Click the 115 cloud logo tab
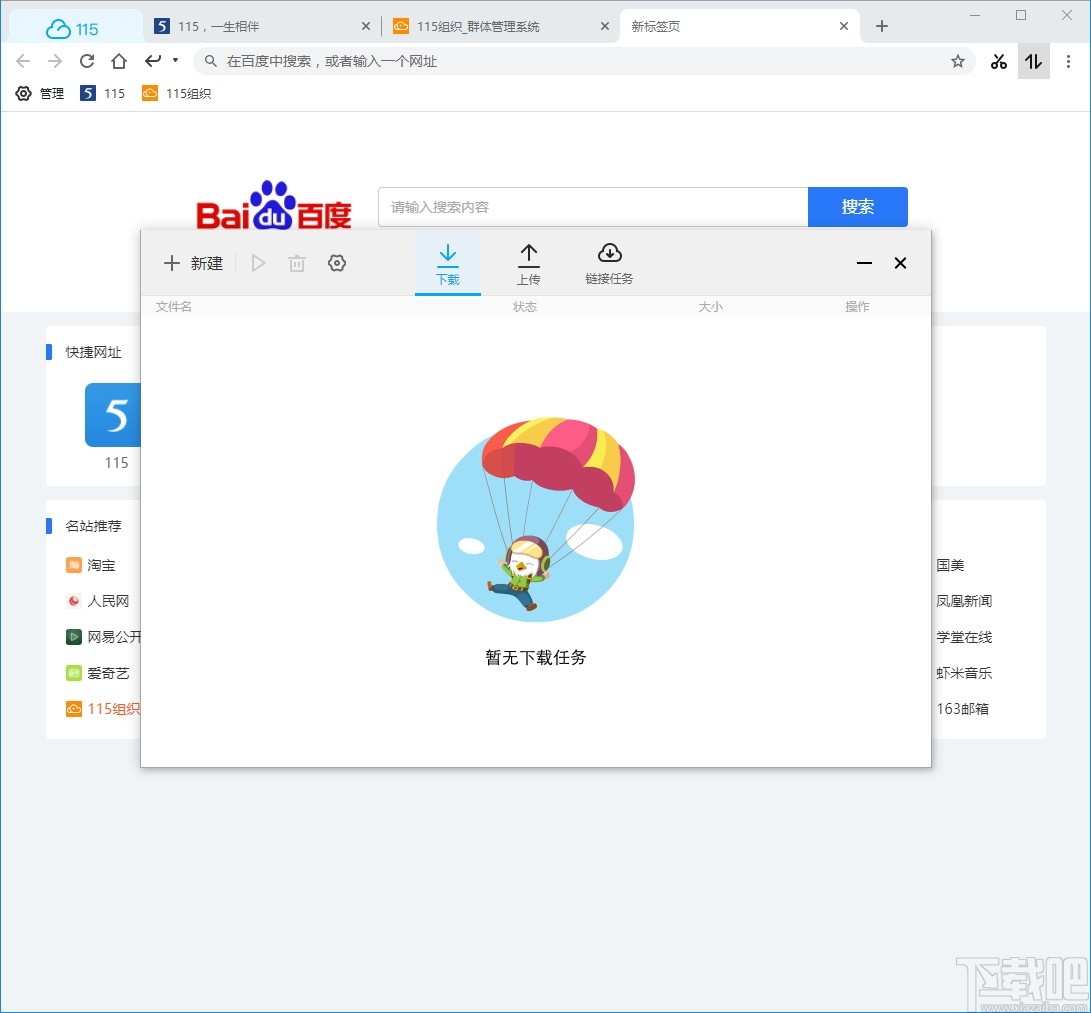This screenshot has width=1091, height=1013. point(72,28)
